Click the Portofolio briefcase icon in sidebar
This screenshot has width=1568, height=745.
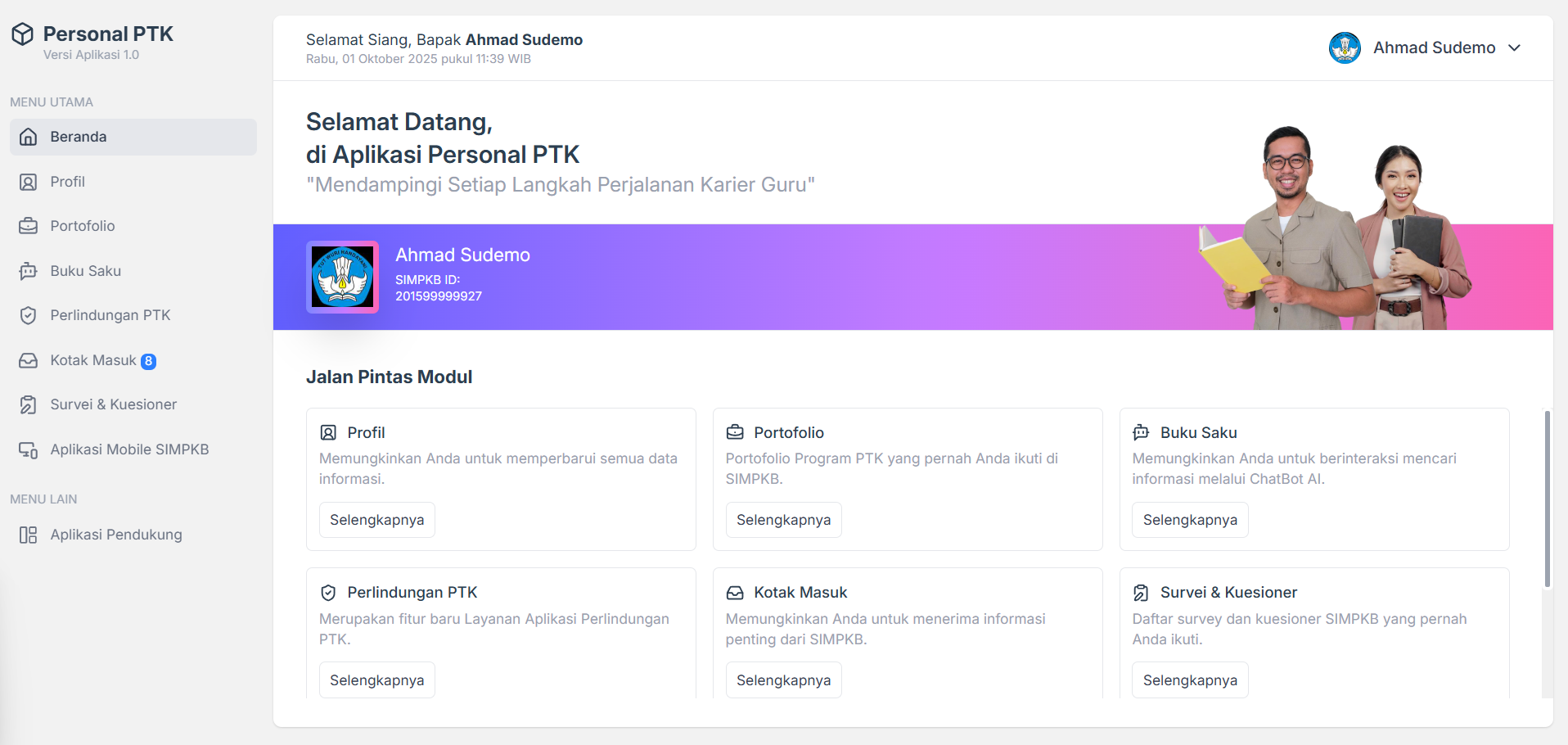pos(29,226)
